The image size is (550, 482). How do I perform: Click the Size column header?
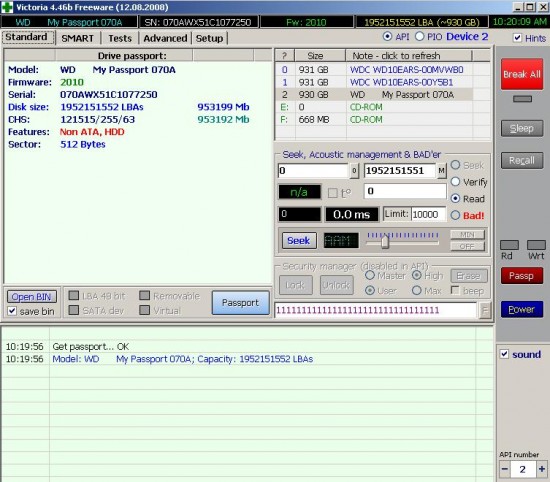coord(320,56)
